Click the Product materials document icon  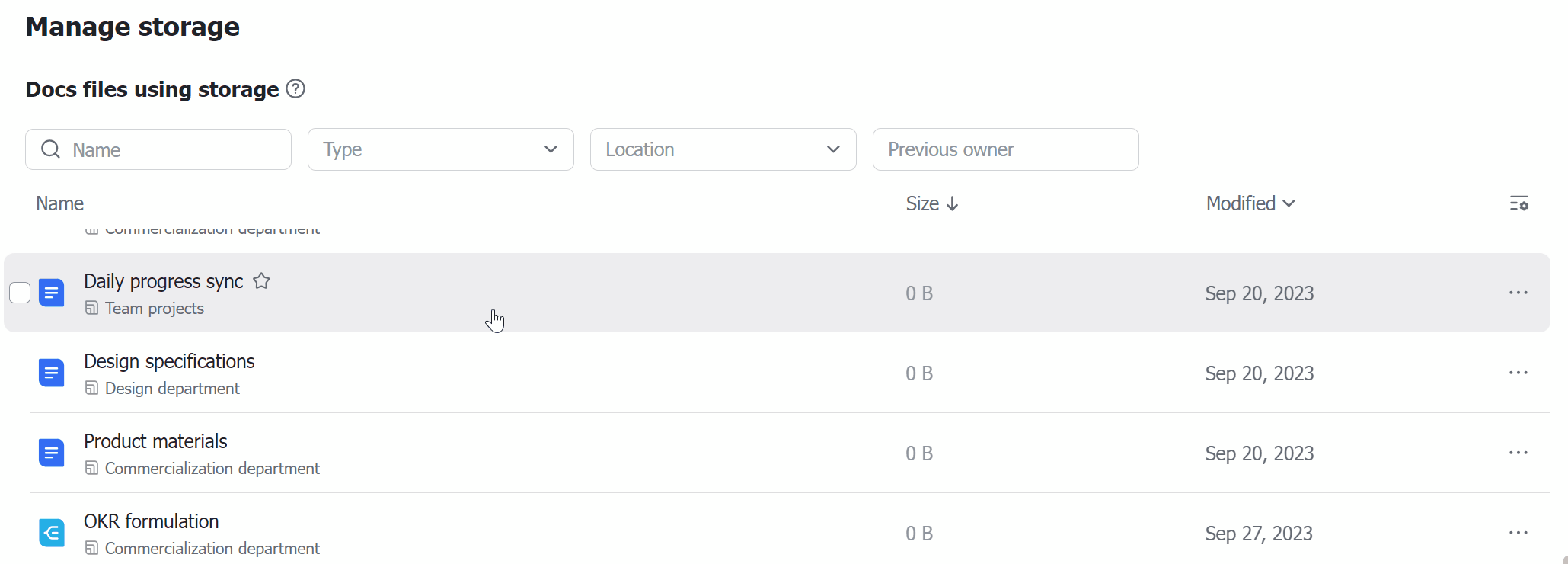tap(52, 453)
